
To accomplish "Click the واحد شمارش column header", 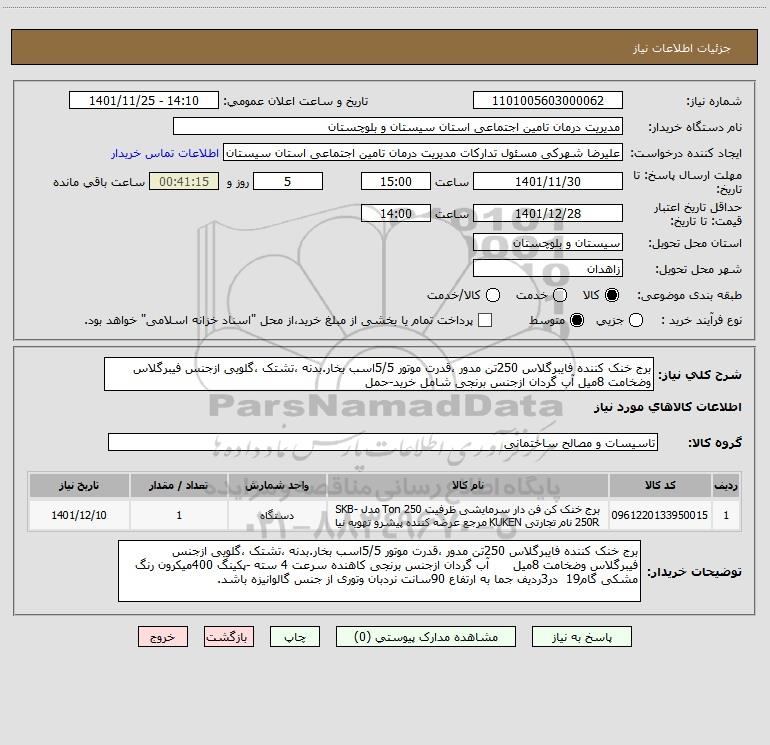I will [277, 485].
